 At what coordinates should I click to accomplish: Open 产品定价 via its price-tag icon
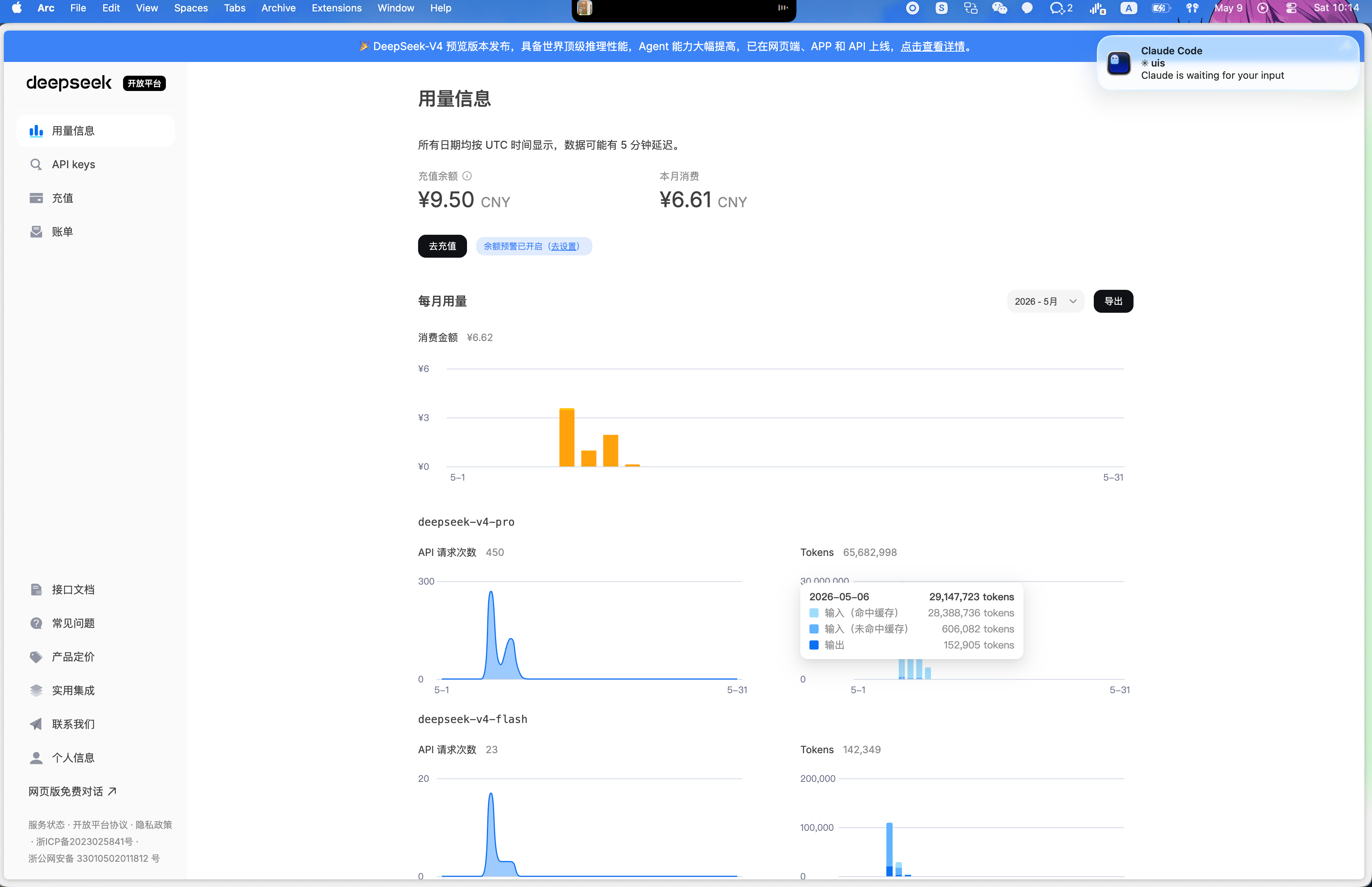coord(36,656)
